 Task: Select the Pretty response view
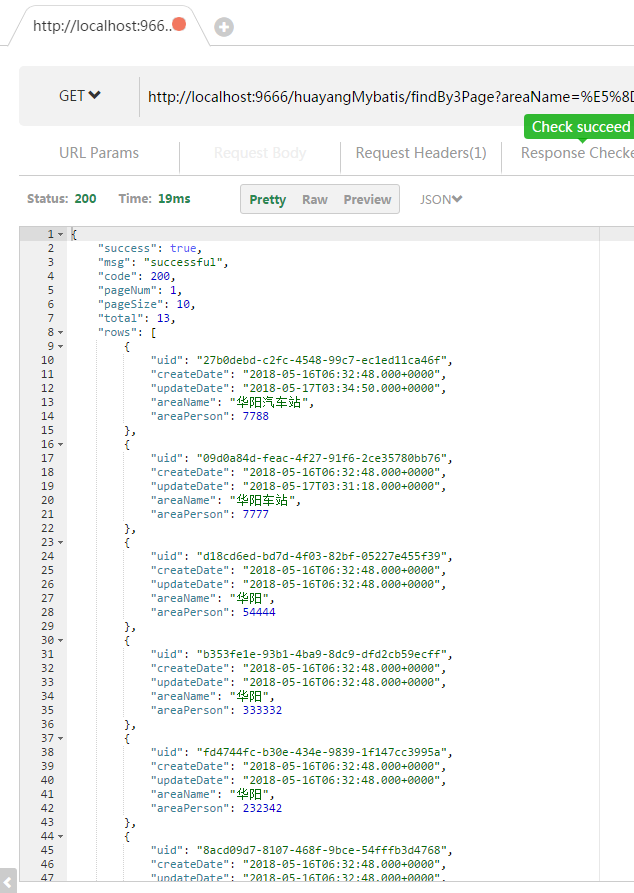pos(268,200)
